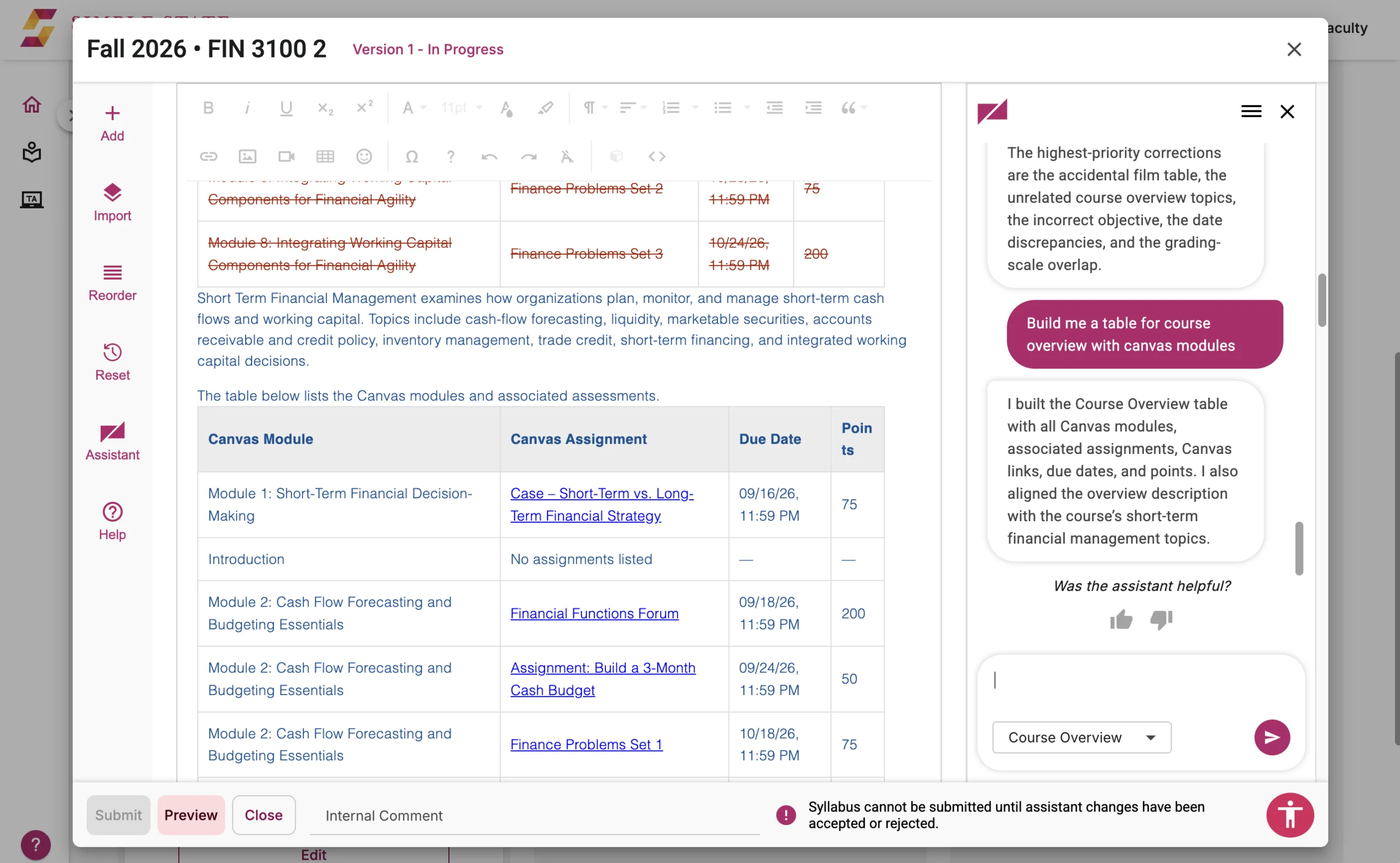1400x863 pixels.
Task: Open the block quote dropdown
Action: click(854, 108)
